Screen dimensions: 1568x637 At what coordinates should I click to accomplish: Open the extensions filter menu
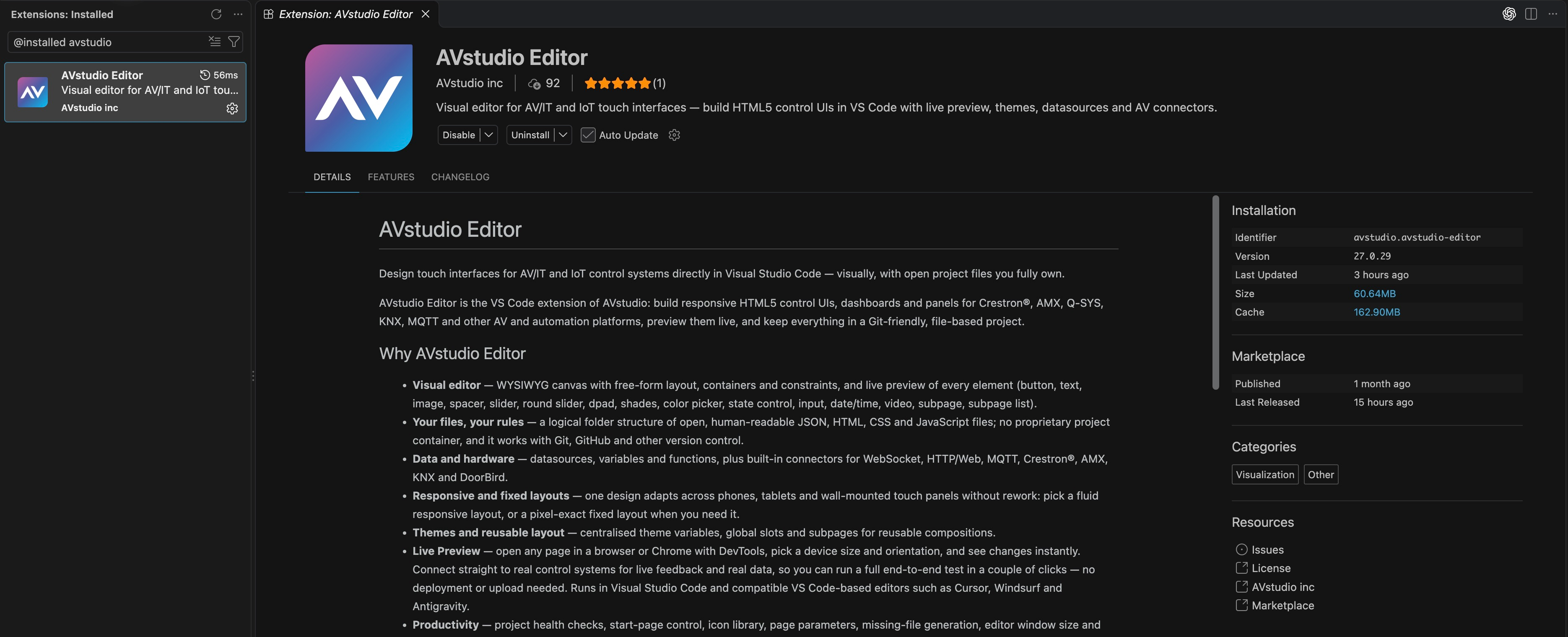234,41
